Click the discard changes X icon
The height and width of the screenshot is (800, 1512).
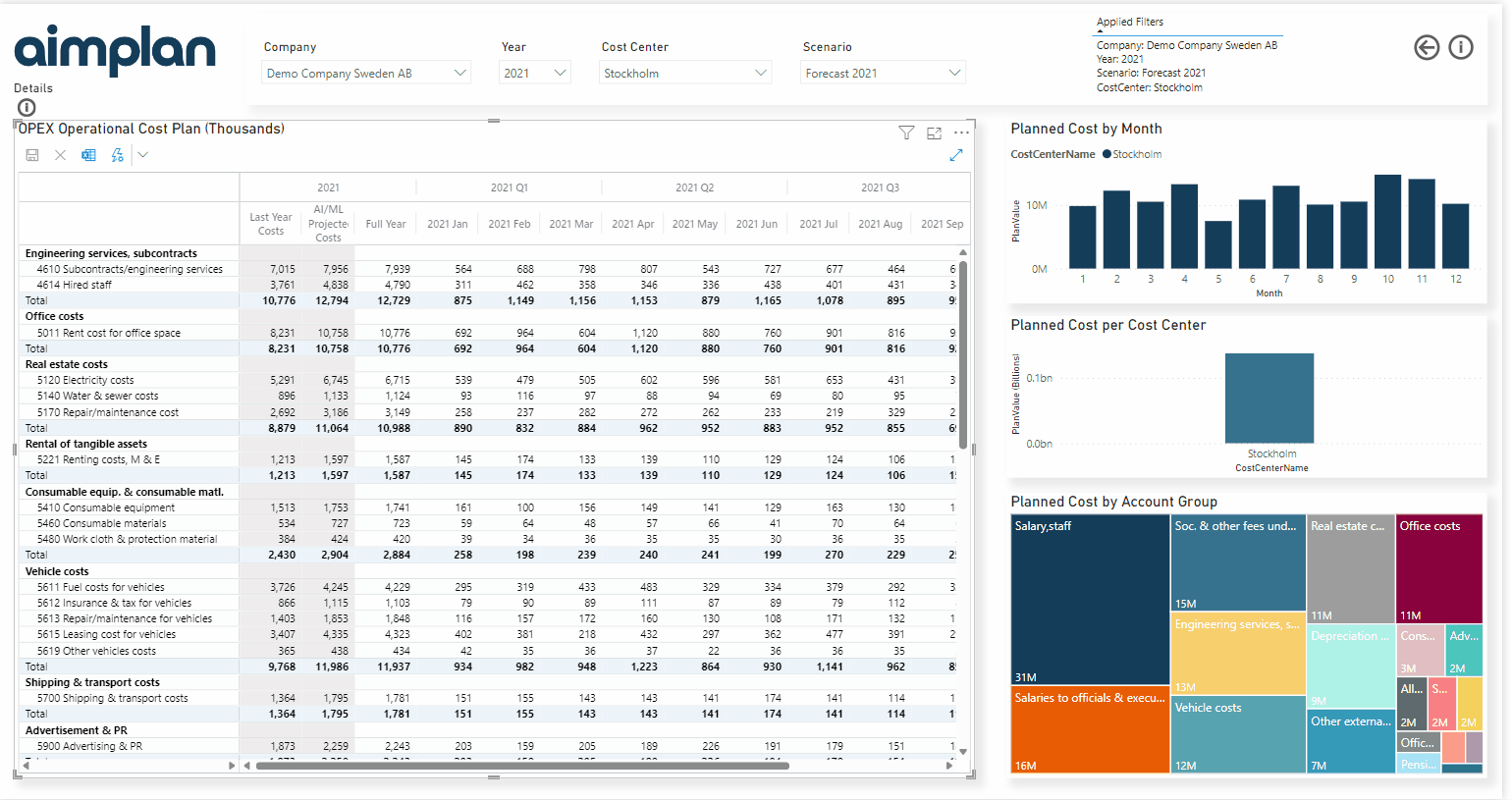pos(60,155)
